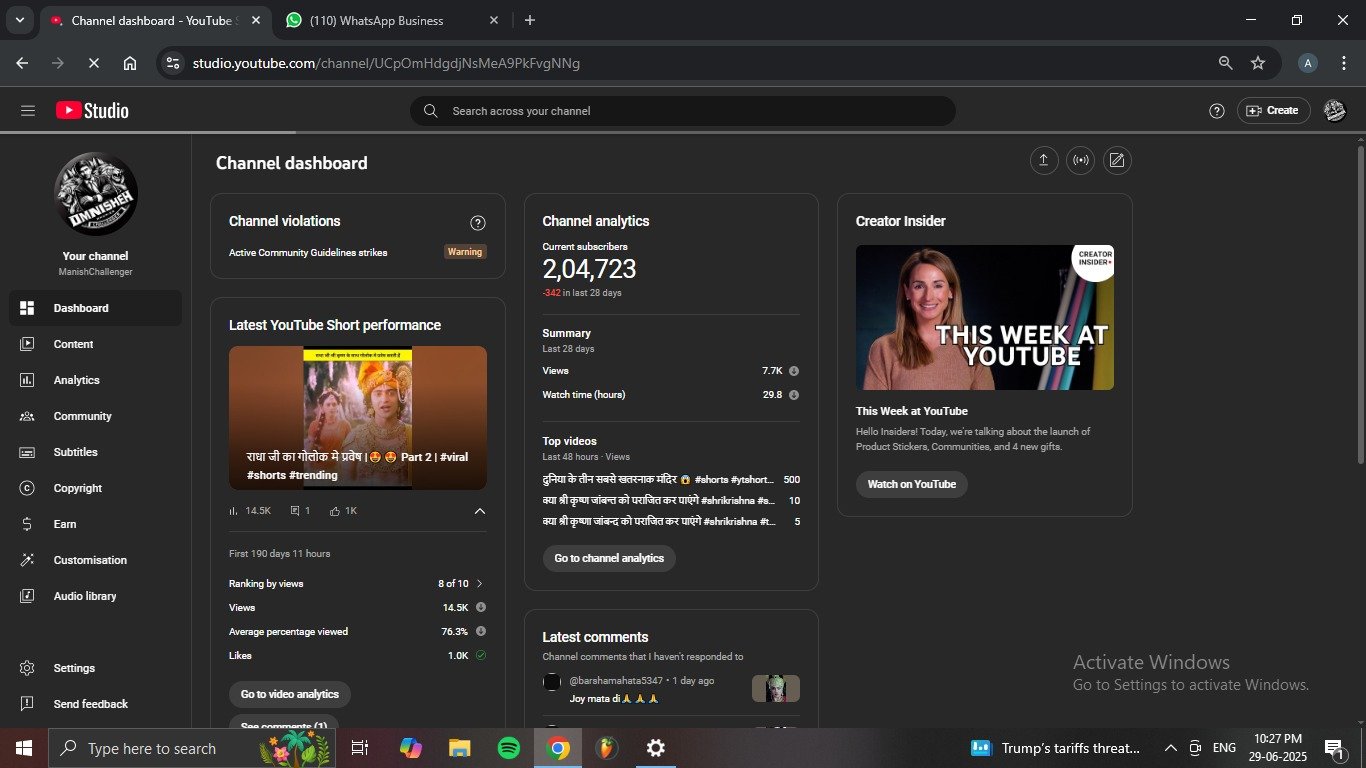This screenshot has height=768, width=1366.
Task: Open the Channel violations help icon
Action: pos(478,223)
